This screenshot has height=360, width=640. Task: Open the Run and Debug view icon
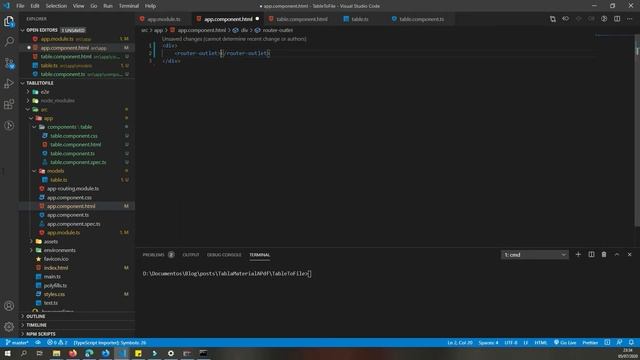(x=9, y=84)
